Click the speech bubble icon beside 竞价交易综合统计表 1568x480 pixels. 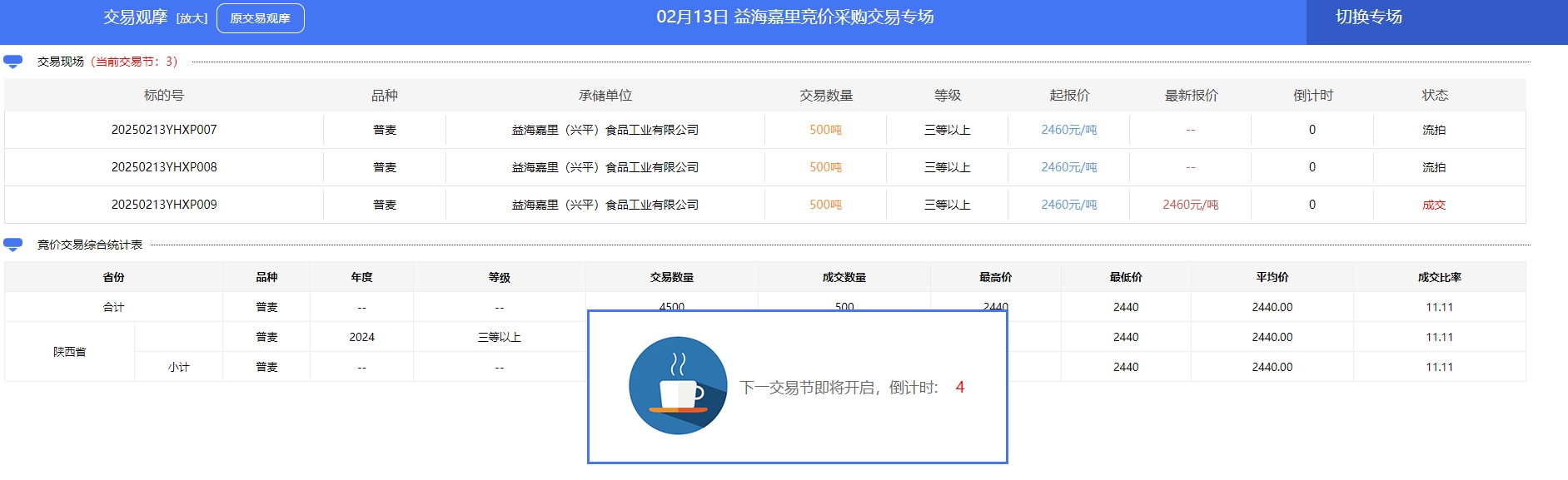pyautogui.click(x=13, y=245)
